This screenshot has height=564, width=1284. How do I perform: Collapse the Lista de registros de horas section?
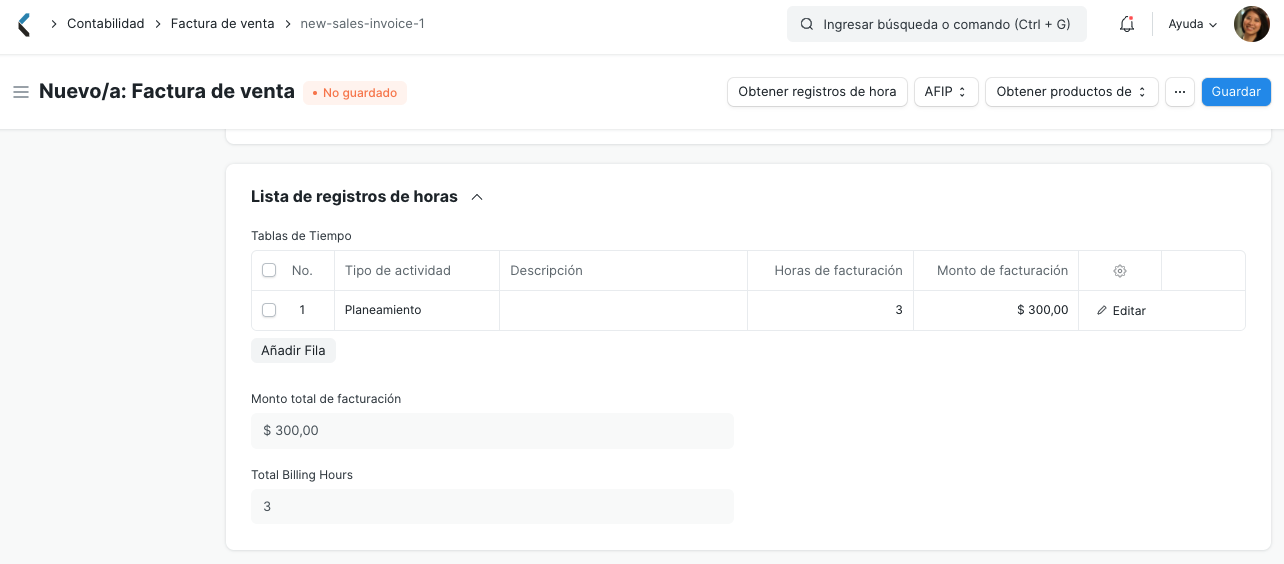(477, 197)
